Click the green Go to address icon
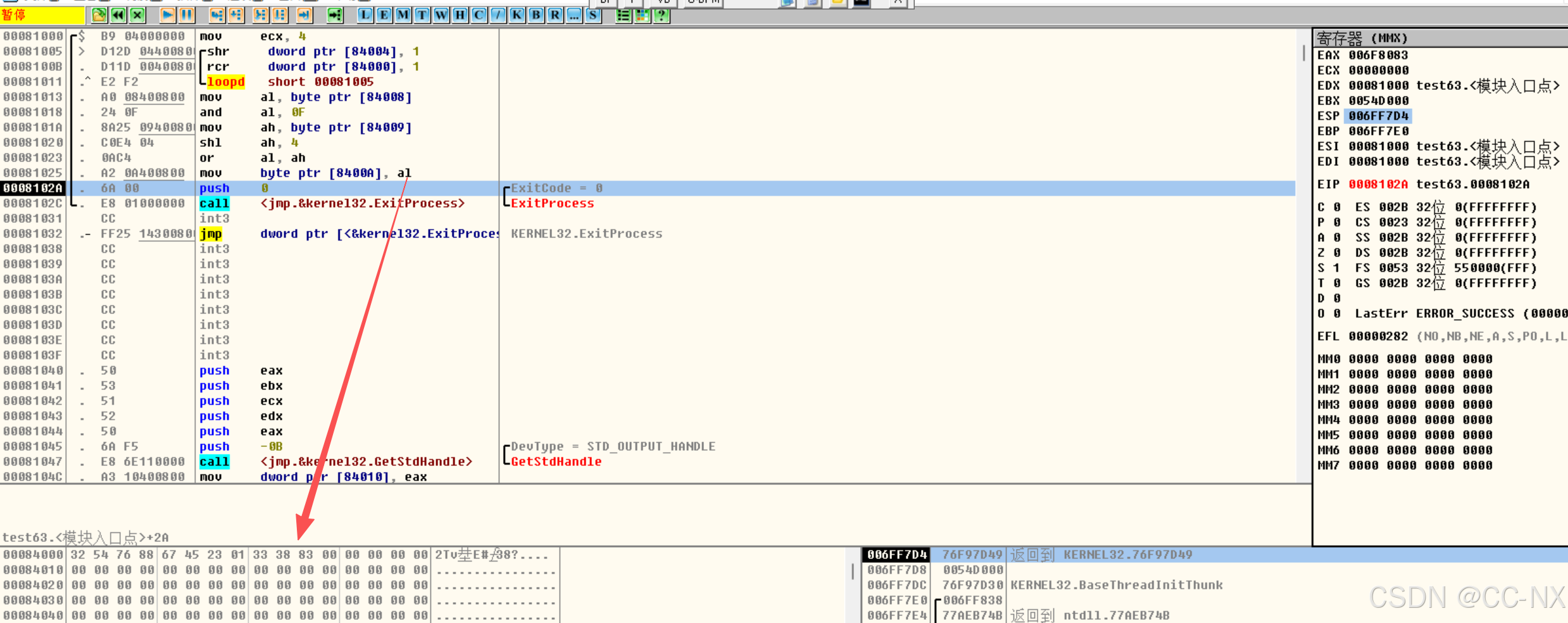Viewport: 1568px width, 623px height. click(x=335, y=15)
